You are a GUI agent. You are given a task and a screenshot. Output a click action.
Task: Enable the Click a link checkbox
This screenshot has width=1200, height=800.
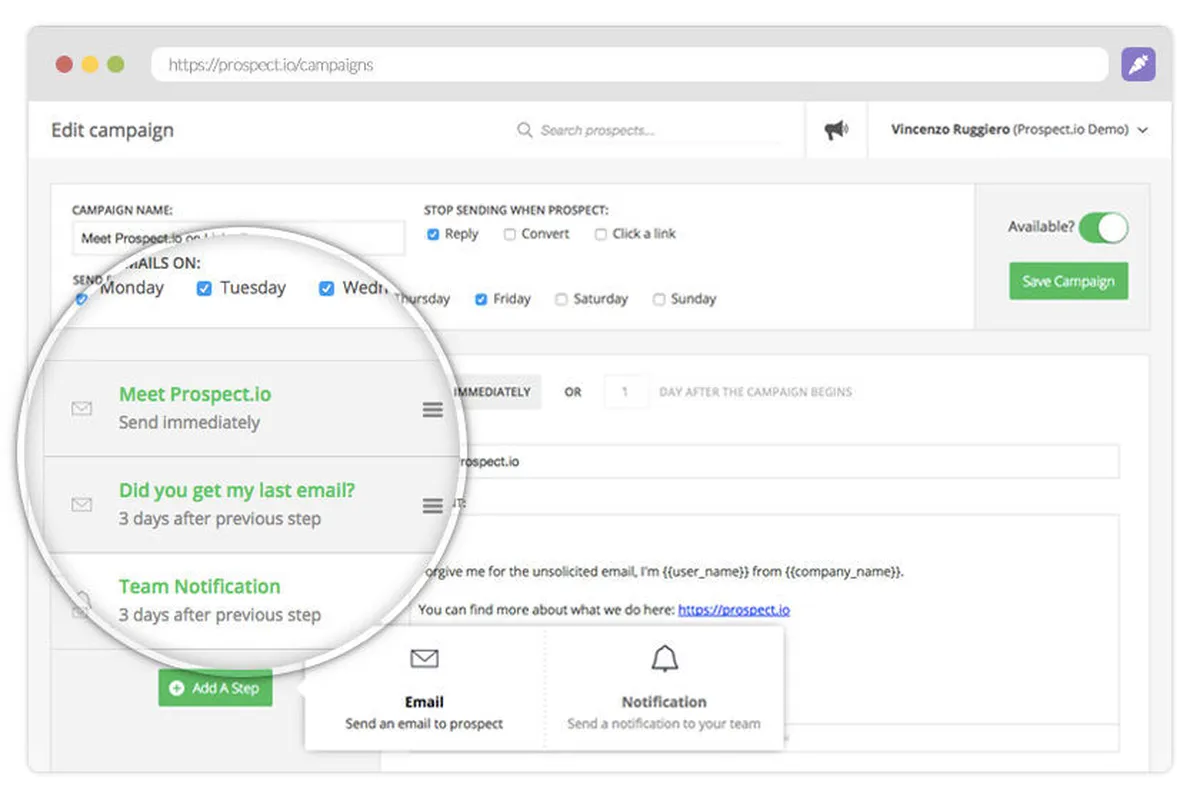pyautogui.click(x=600, y=234)
